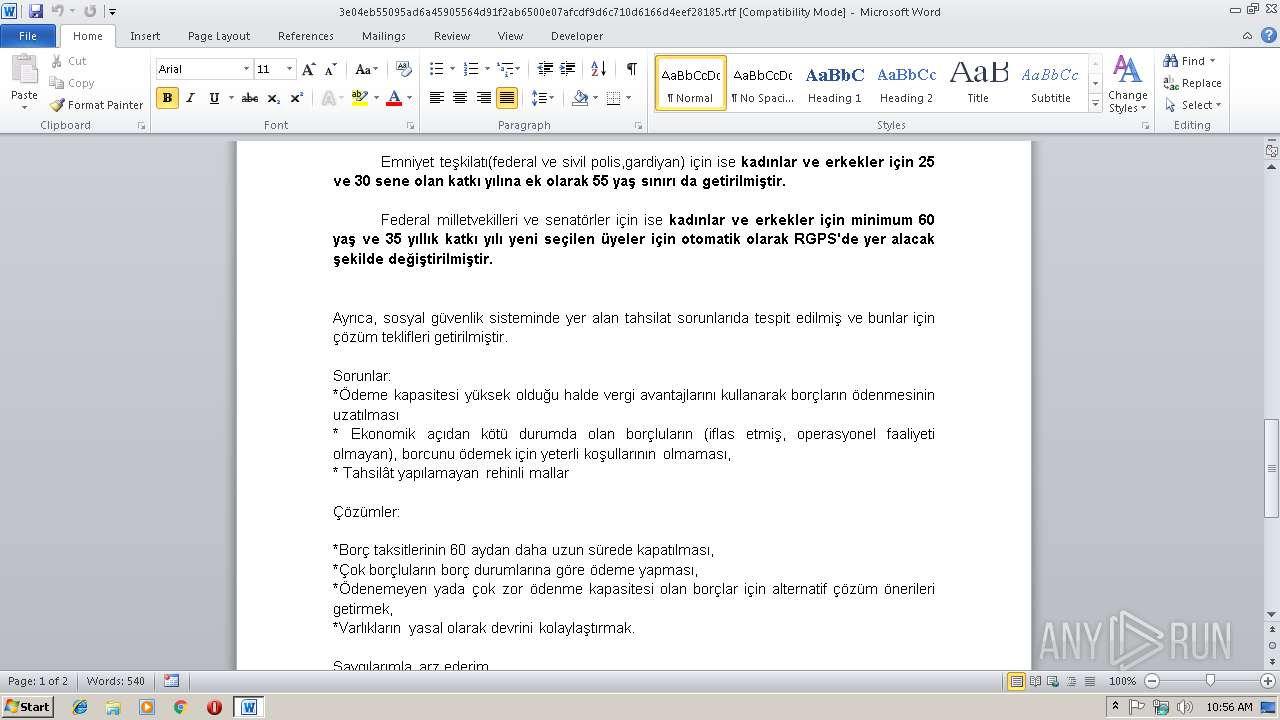Image resolution: width=1280 pixels, height=720 pixels.
Task: Toggle Underline formatting
Action: coord(214,98)
